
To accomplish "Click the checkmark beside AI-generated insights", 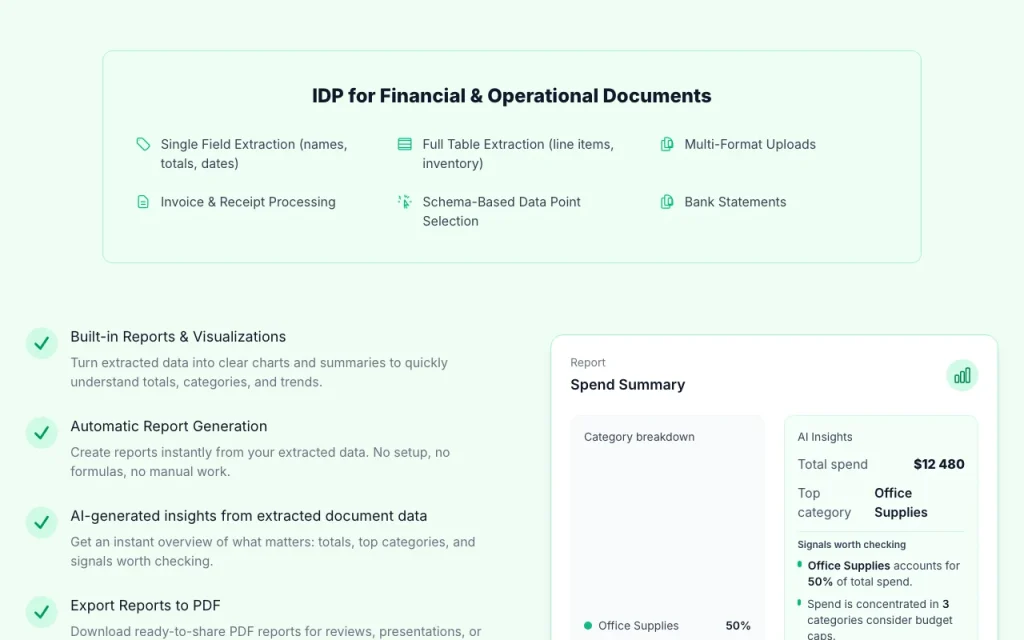I will [42, 522].
